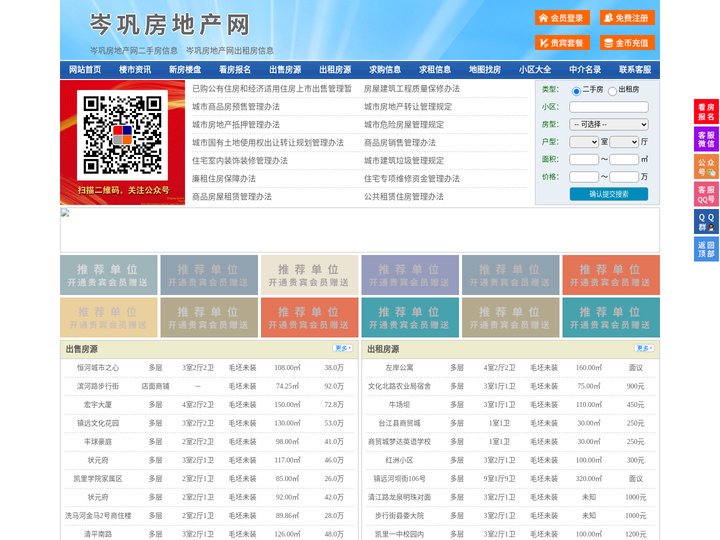Open the 求租信息 nav item
The height and width of the screenshot is (540, 720).
pos(435,70)
